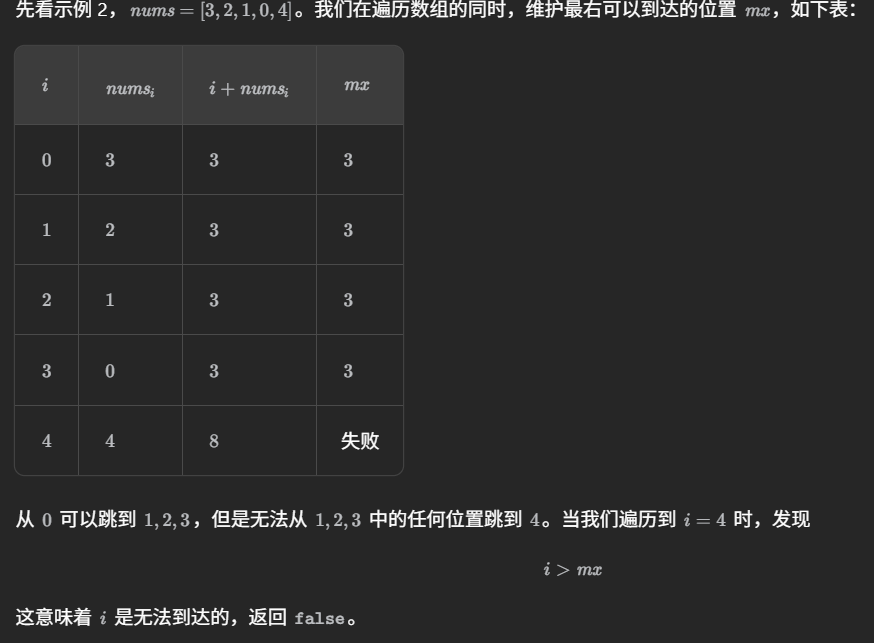The image size is (874, 643).
Task: Click the "失败" cell in the last row
Action: [x=359, y=441]
